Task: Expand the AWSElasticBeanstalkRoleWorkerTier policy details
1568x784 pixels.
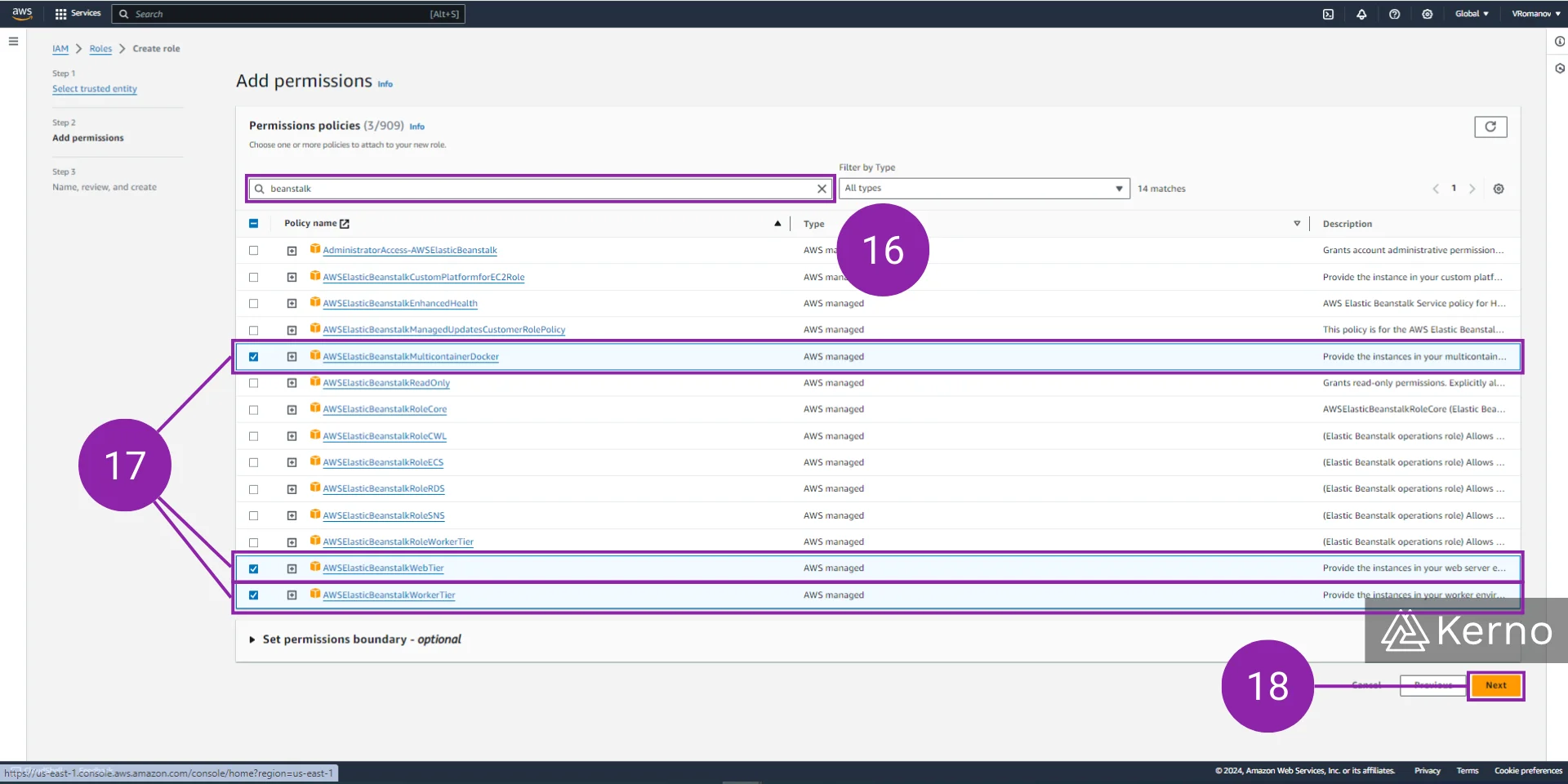Action: click(292, 542)
